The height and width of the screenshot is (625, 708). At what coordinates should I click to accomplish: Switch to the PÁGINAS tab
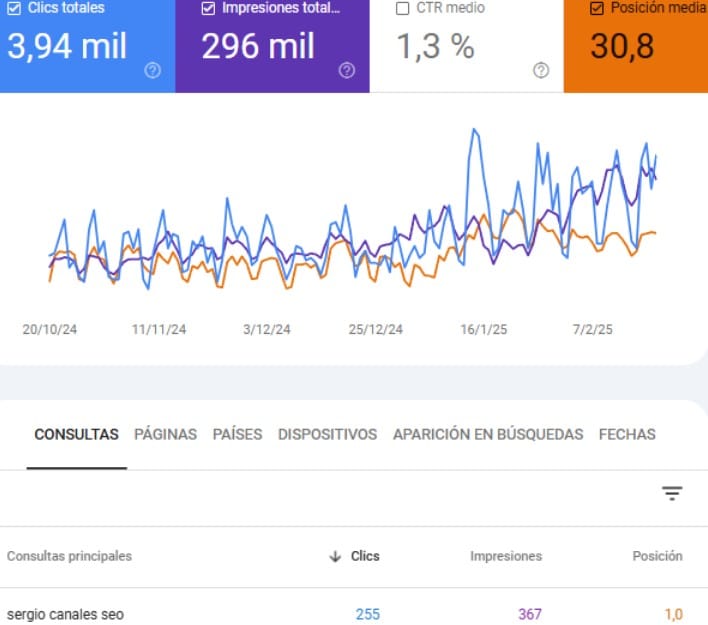165,434
